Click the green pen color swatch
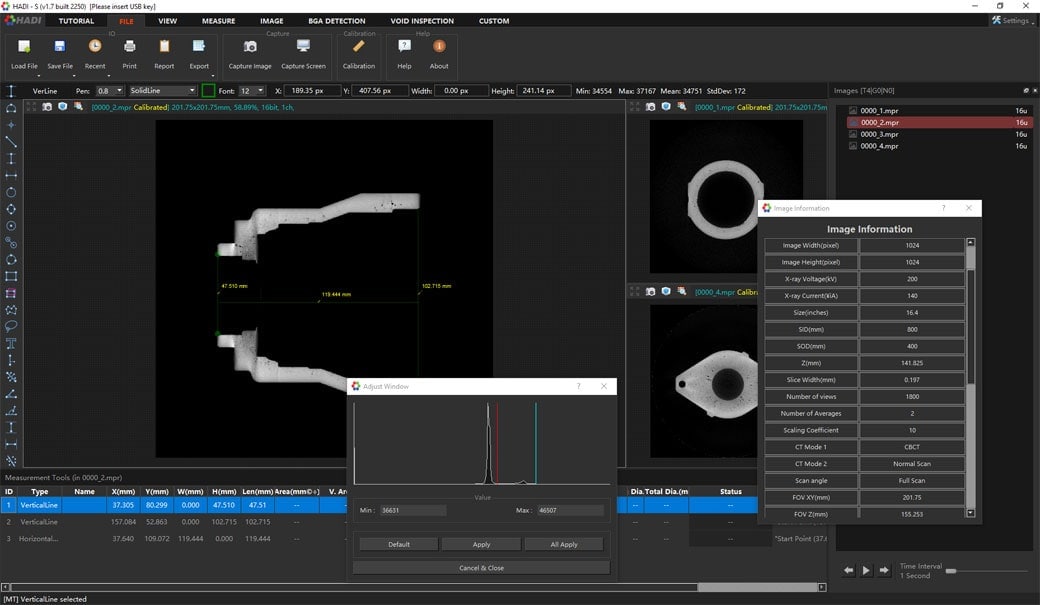Image resolution: width=1040 pixels, height=605 pixels. (206, 90)
